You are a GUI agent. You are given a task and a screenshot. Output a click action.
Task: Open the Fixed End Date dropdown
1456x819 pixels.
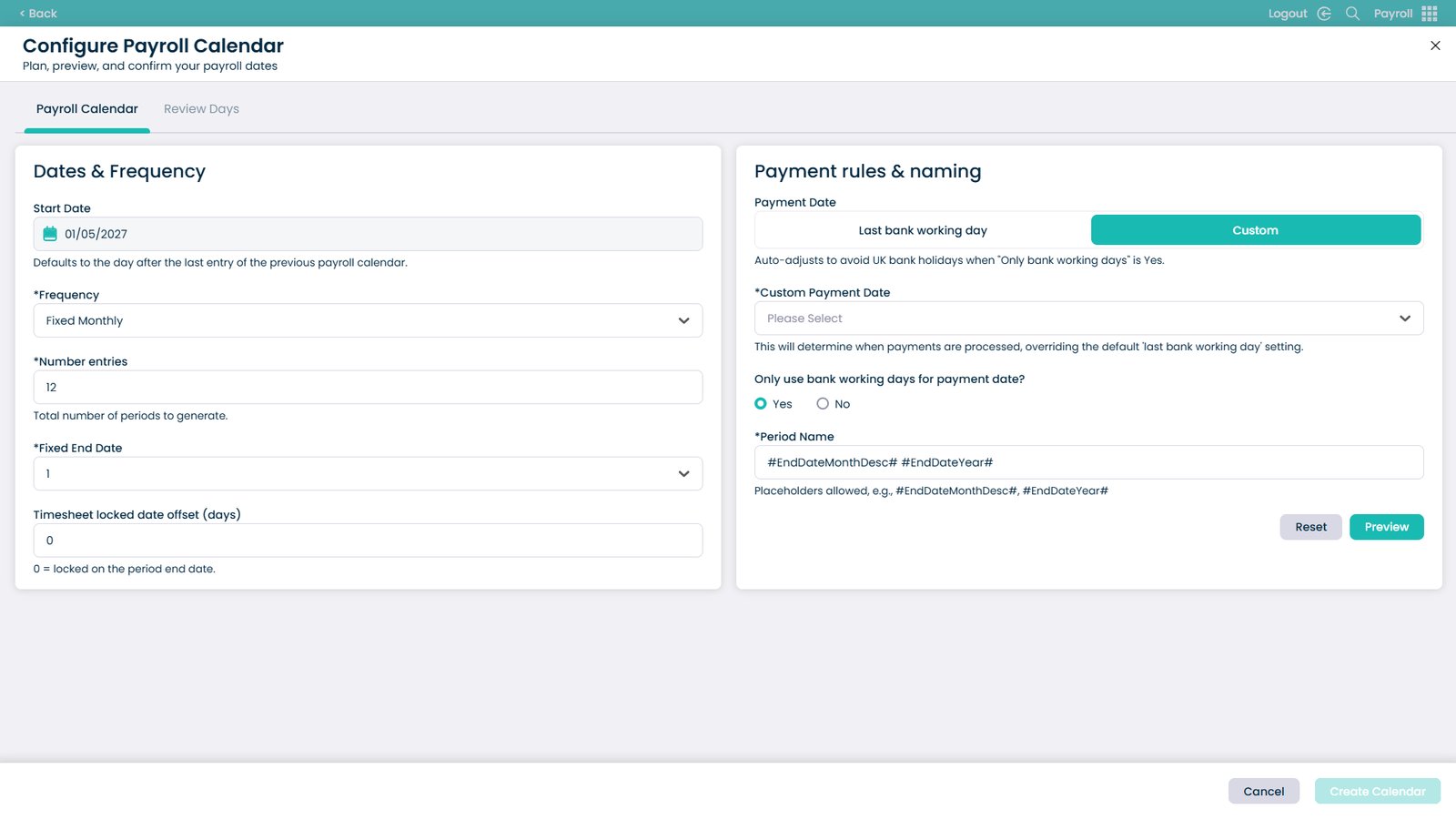coord(368,474)
